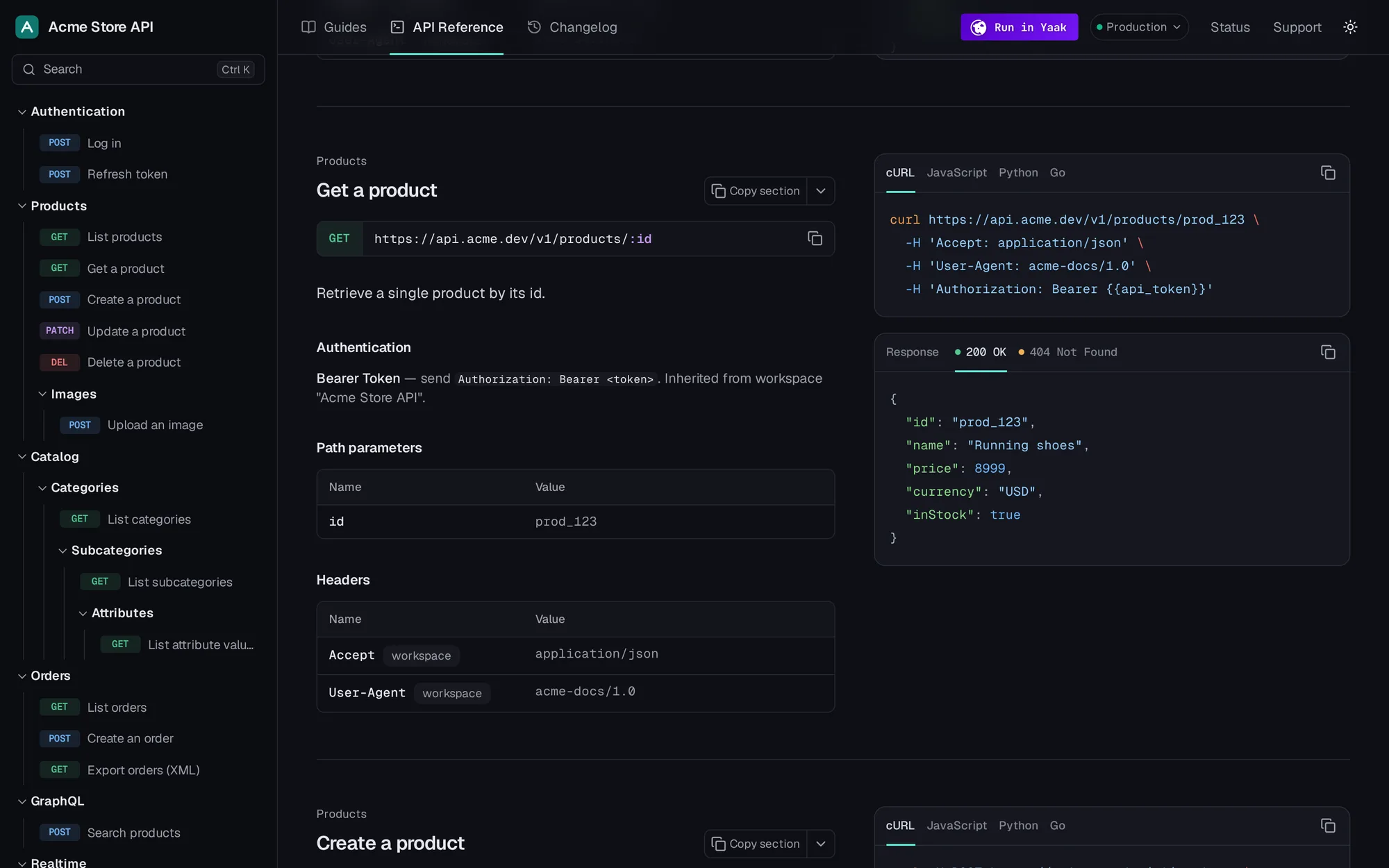1389x868 pixels.
Task: Click the Yaak globe icon in Run button
Action: [x=979, y=27]
